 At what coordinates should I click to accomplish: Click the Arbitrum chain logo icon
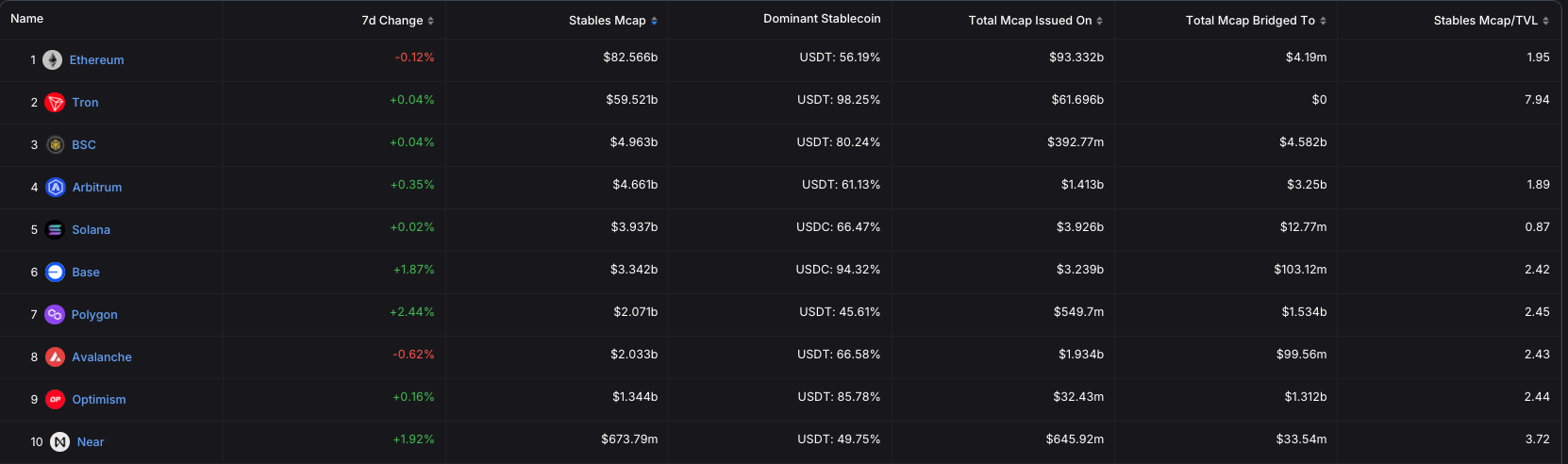[56, 188]
